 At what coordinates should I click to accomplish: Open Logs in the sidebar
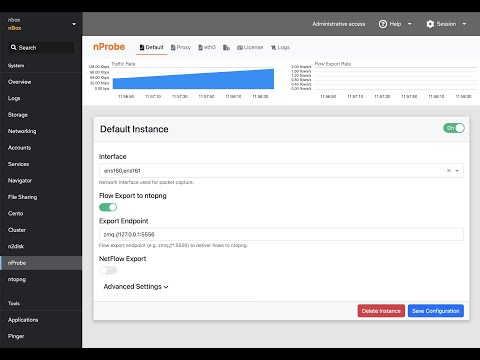[41, 98]
